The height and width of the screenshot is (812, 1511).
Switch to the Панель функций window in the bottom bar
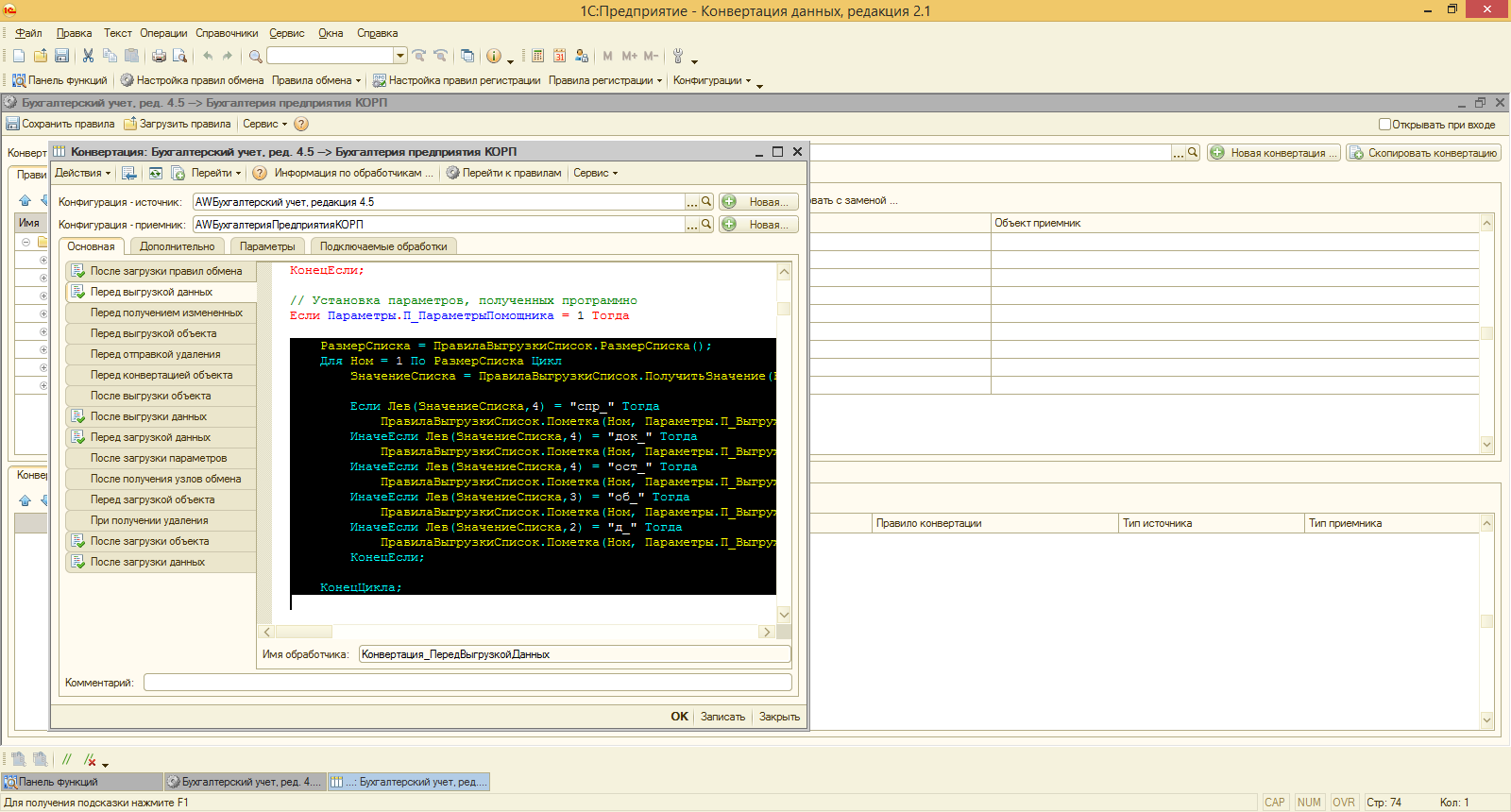click(x=81, y=782)
